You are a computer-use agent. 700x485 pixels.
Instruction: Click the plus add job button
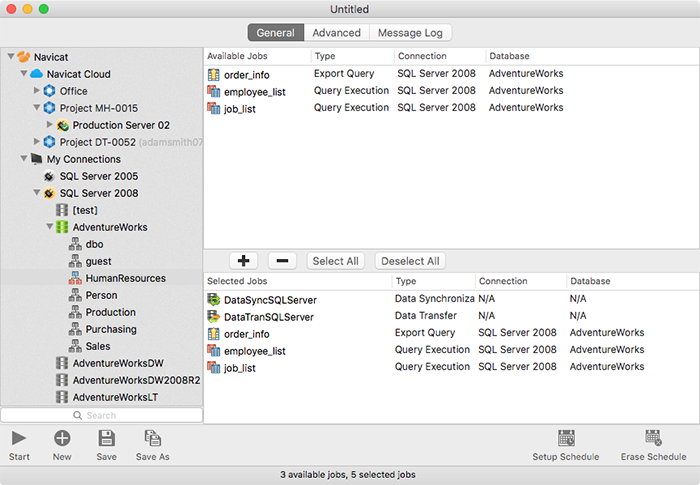click(x=243, y=261)
